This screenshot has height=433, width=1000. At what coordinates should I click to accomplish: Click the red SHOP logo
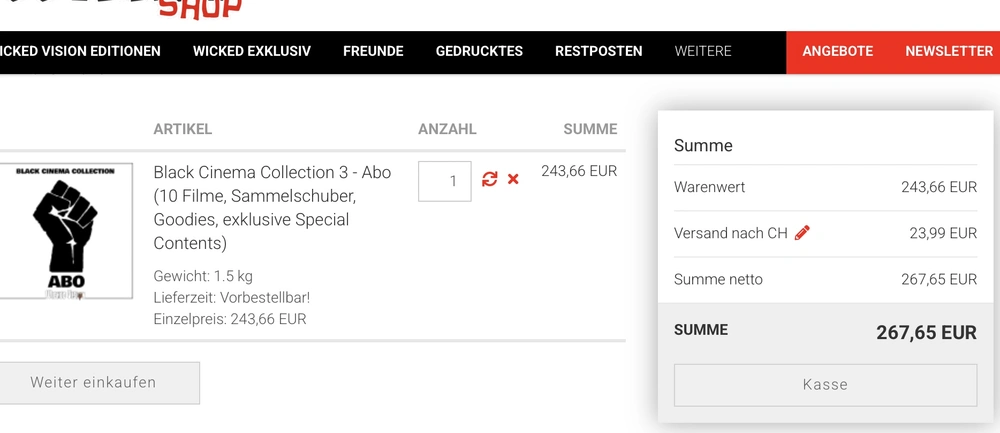point(200,9)
